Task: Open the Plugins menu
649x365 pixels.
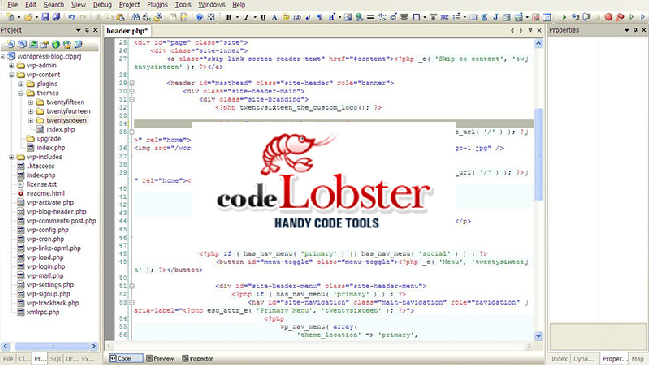Action: (157, 5)
